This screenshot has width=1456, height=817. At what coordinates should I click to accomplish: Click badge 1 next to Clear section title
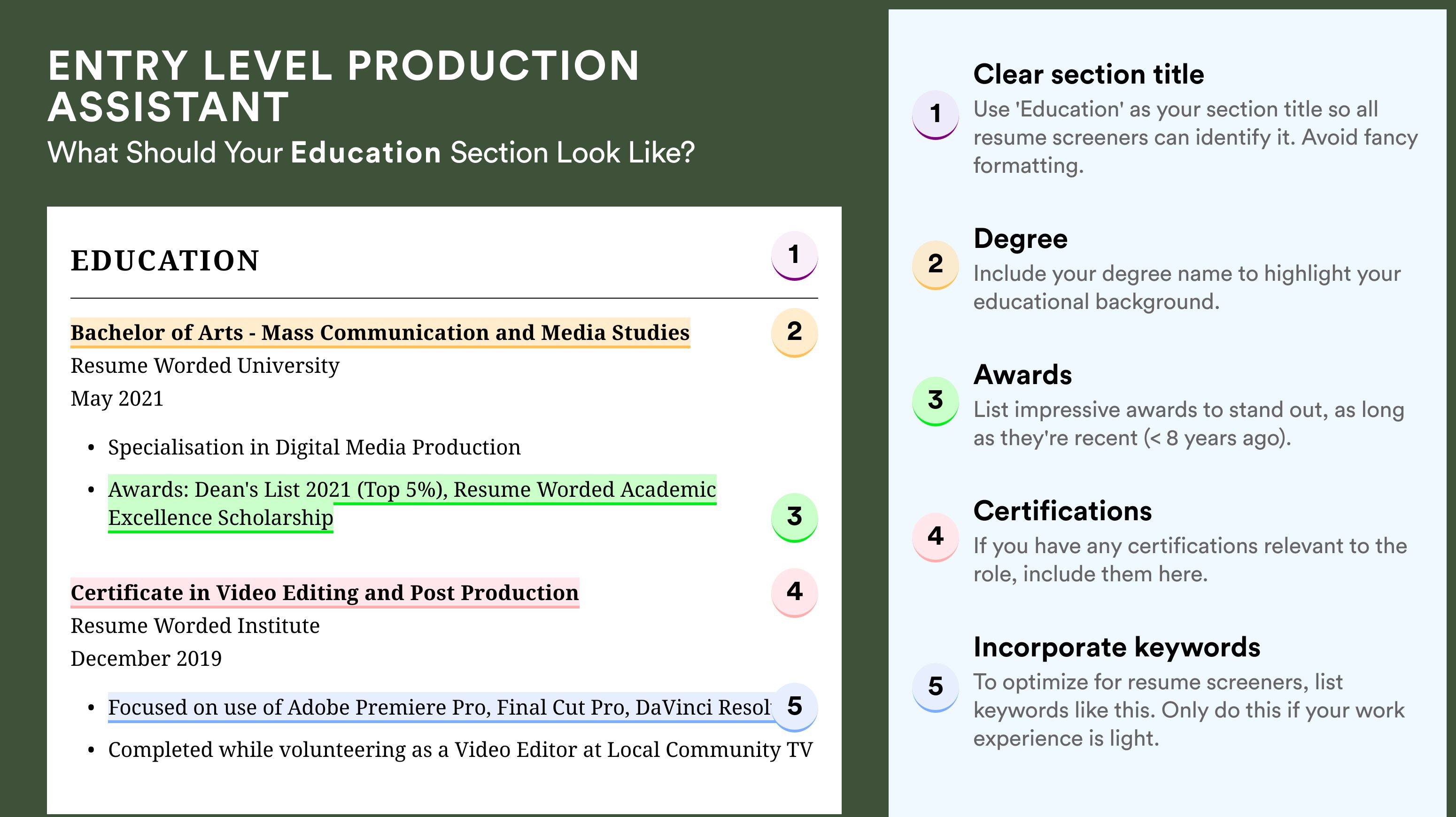(x=935, y=114)
